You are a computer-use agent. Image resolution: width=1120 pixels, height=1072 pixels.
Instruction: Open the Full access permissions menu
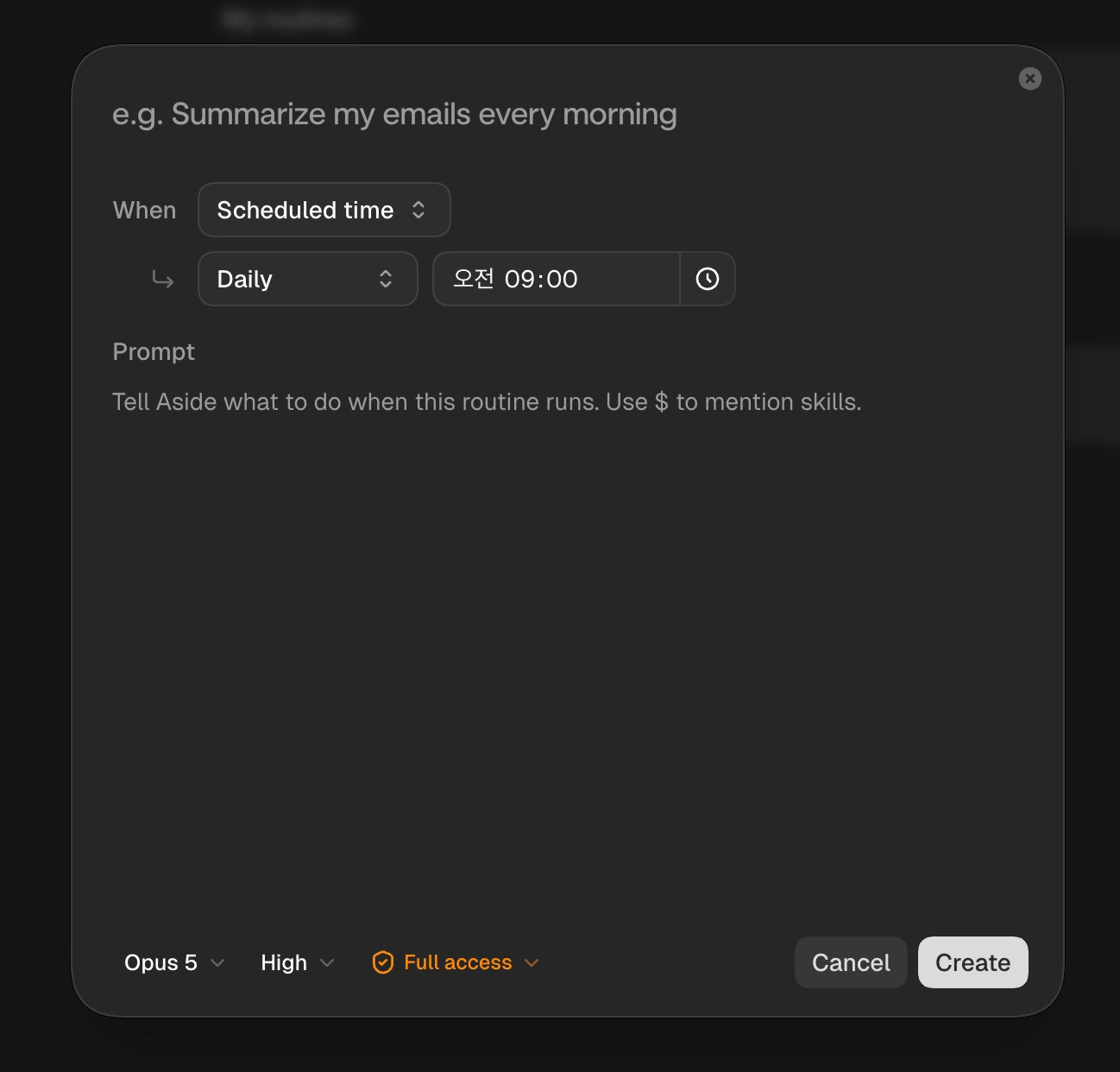pyautogui.click(x=456, y=962)
